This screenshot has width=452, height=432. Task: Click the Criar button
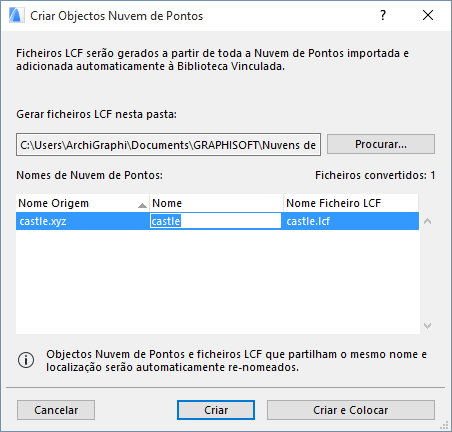pyautogui.click(x=216, y=410)
